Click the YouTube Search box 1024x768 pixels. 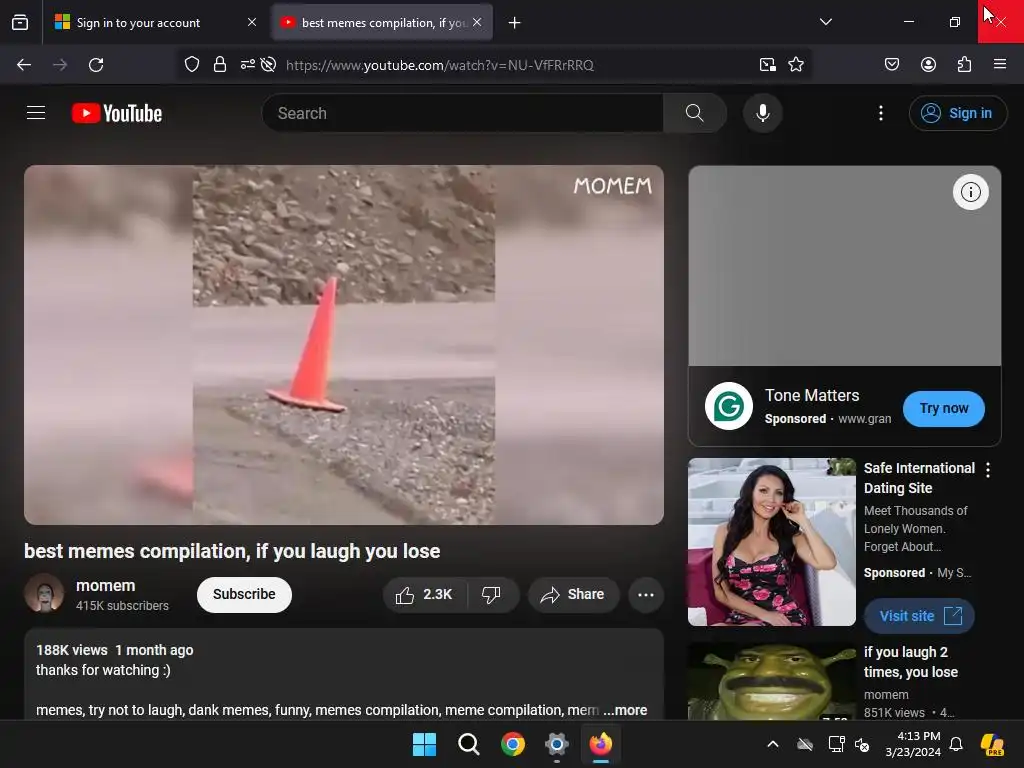point(463,113)
